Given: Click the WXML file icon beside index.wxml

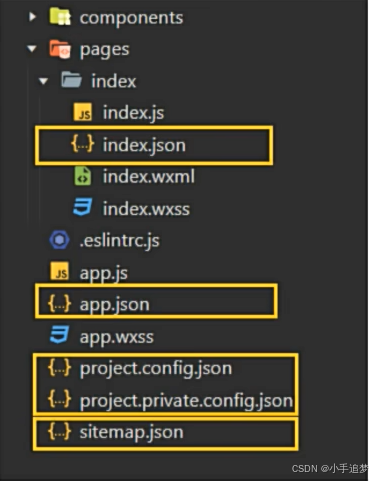Looking at the screenshot, I should pos(83,176).
